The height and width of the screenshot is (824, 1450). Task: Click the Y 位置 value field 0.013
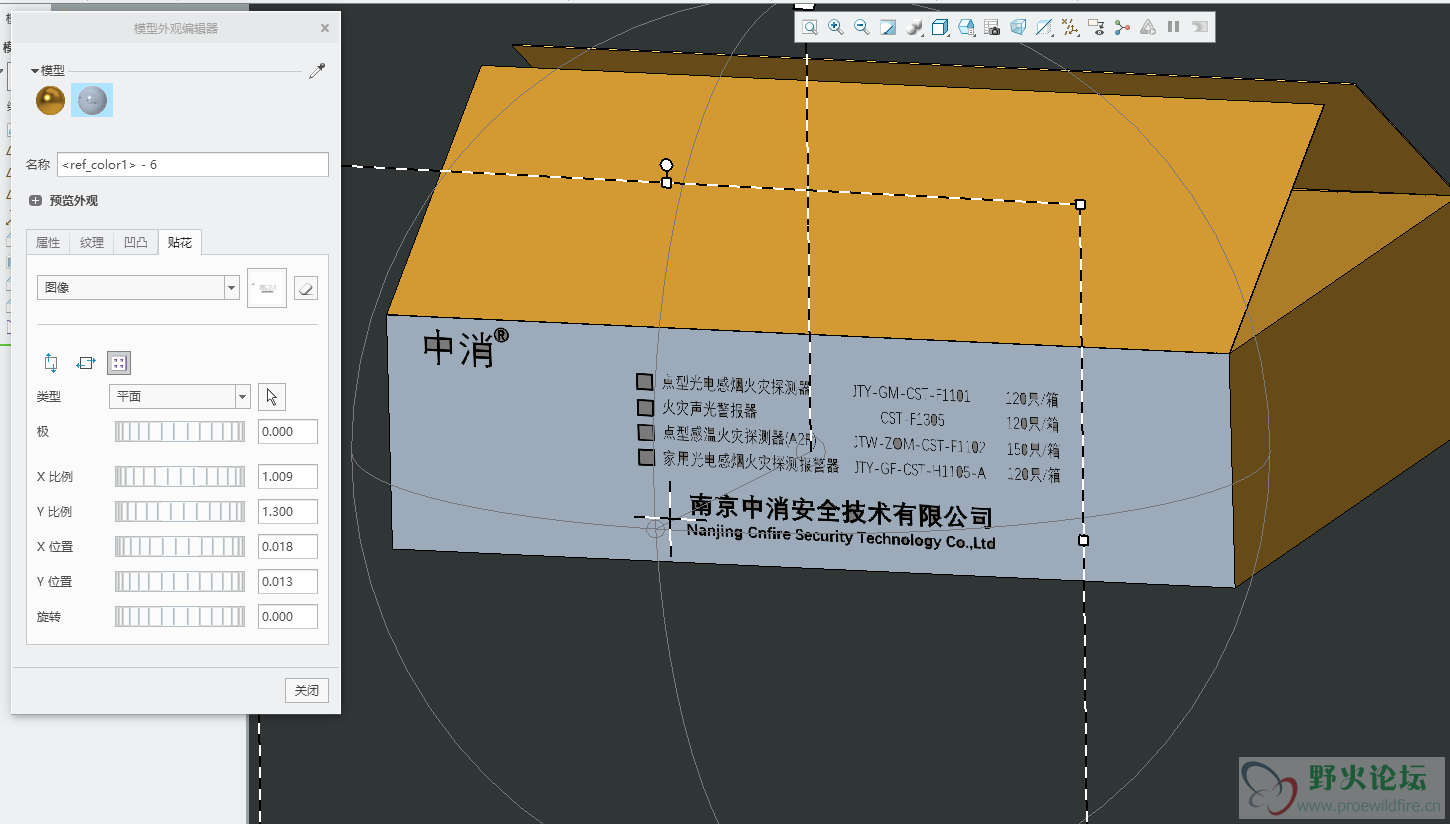pos(288,582)
